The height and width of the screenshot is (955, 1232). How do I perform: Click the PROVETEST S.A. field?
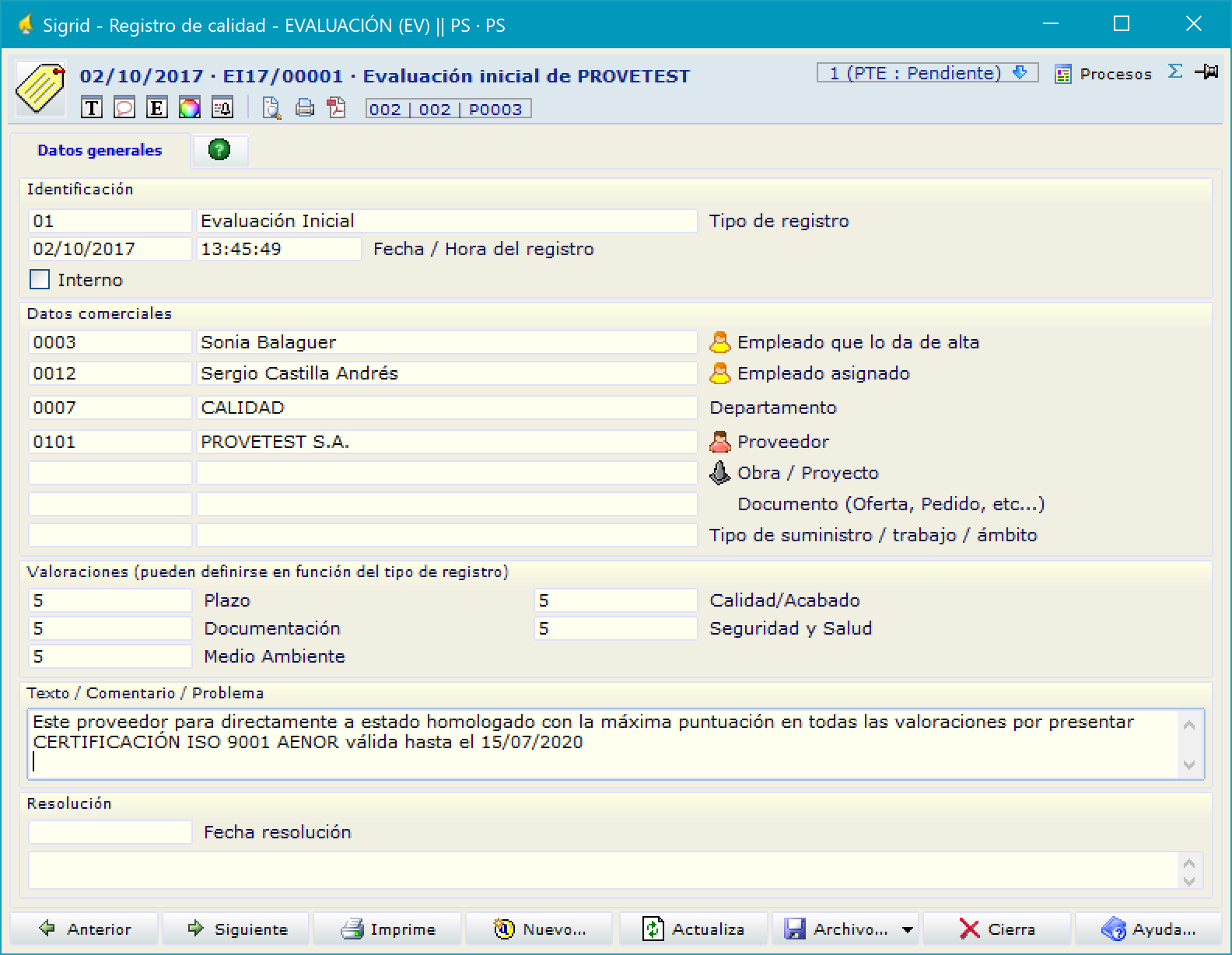coord(446,442)
